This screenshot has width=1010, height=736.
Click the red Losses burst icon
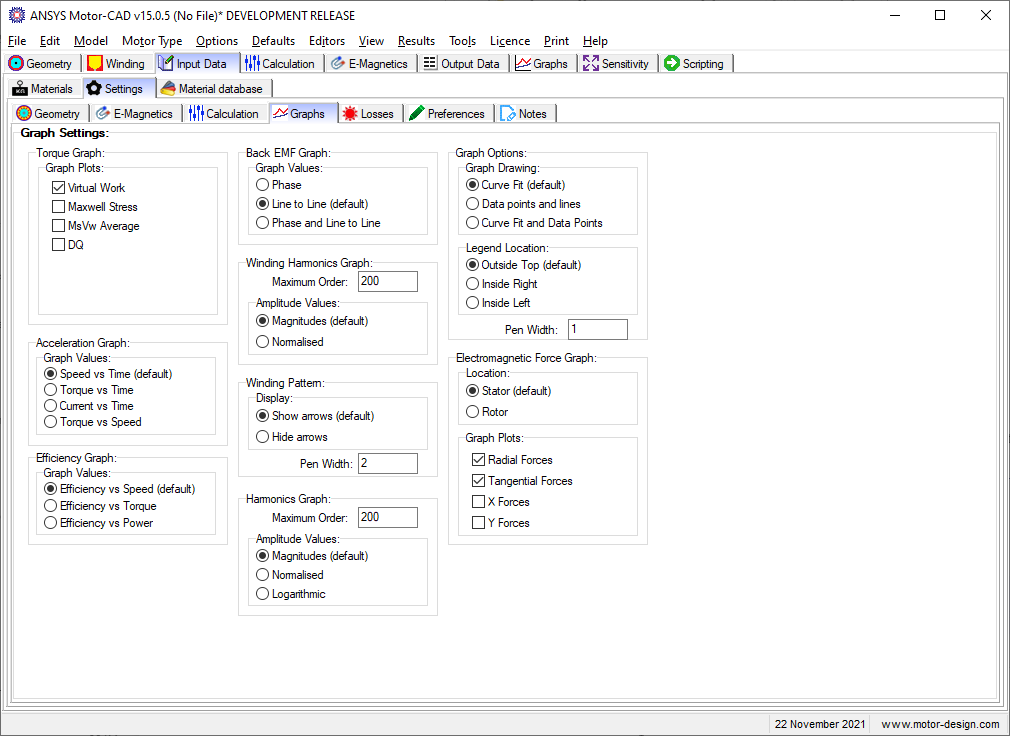click(x=350, y=113)
